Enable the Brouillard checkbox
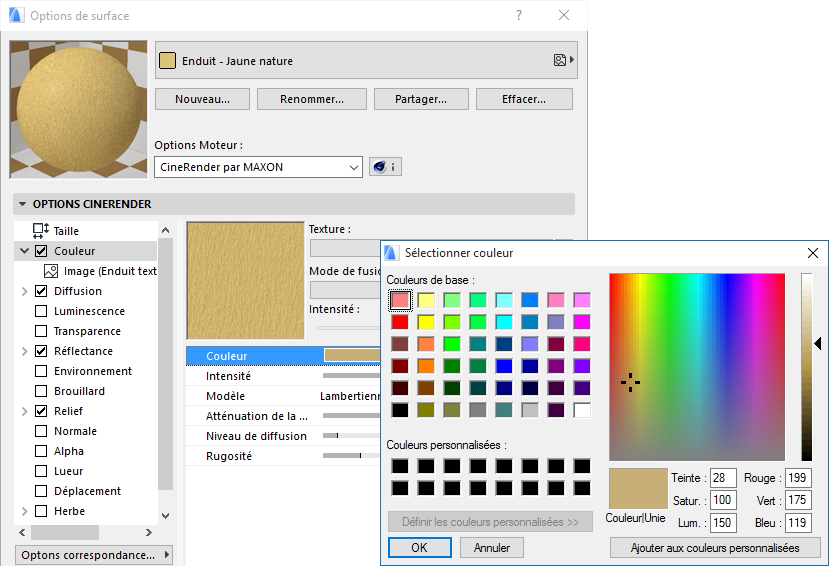Screen dimensions: 829x566 [41, 391]
